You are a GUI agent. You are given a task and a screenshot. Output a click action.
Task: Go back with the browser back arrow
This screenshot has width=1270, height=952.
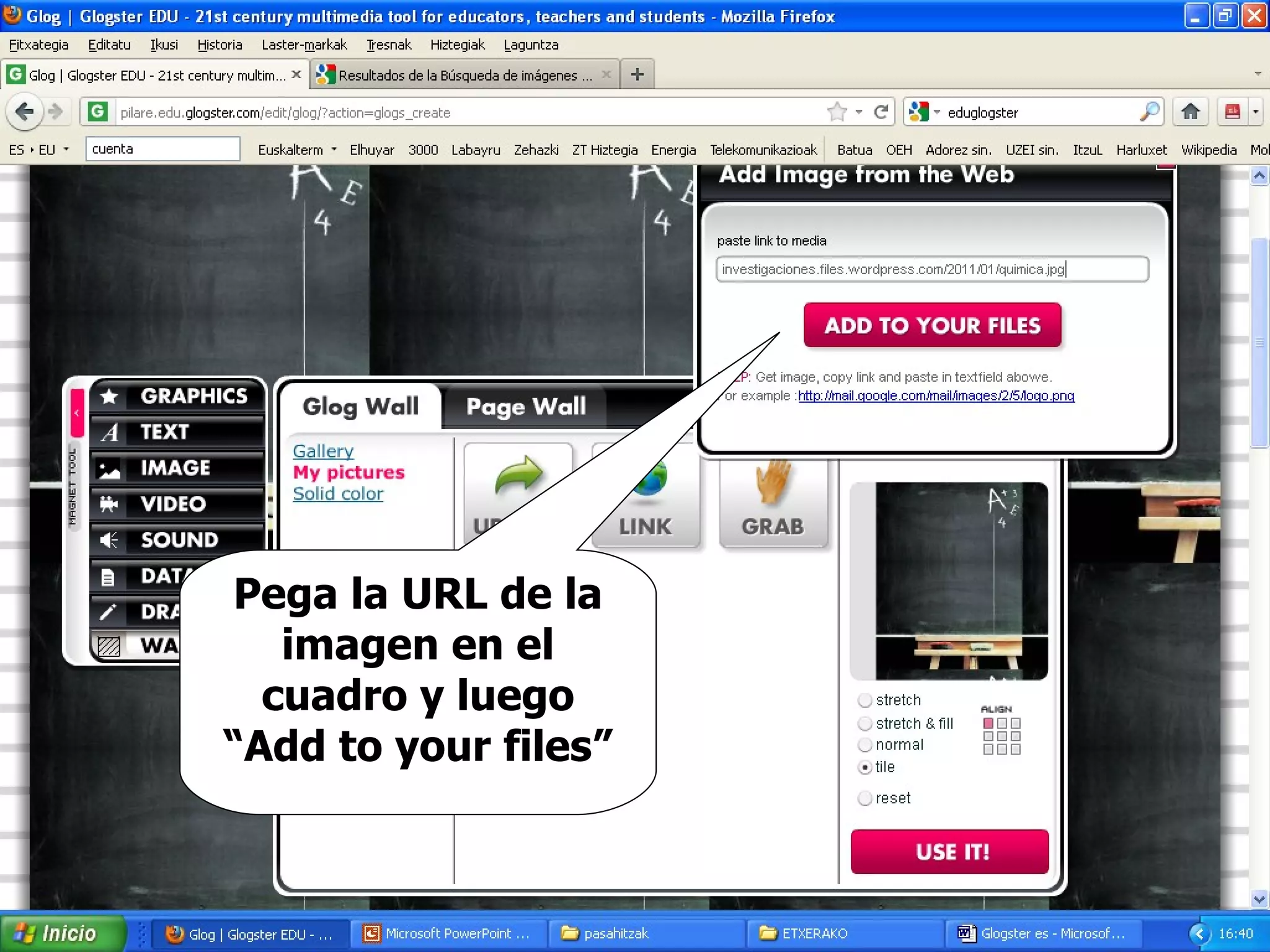(25, 112)
